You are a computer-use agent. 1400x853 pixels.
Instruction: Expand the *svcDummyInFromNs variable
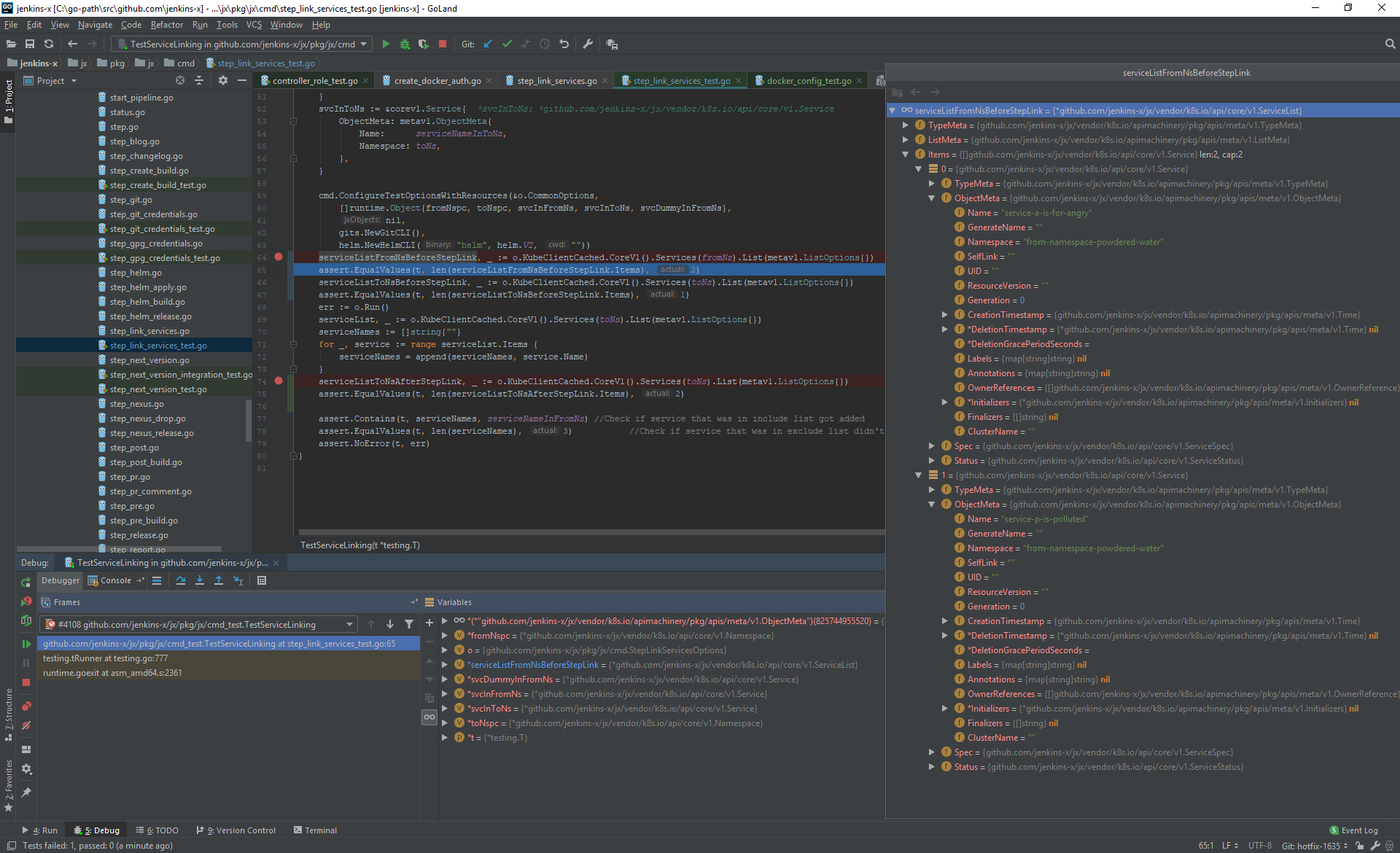coord(445,679)
